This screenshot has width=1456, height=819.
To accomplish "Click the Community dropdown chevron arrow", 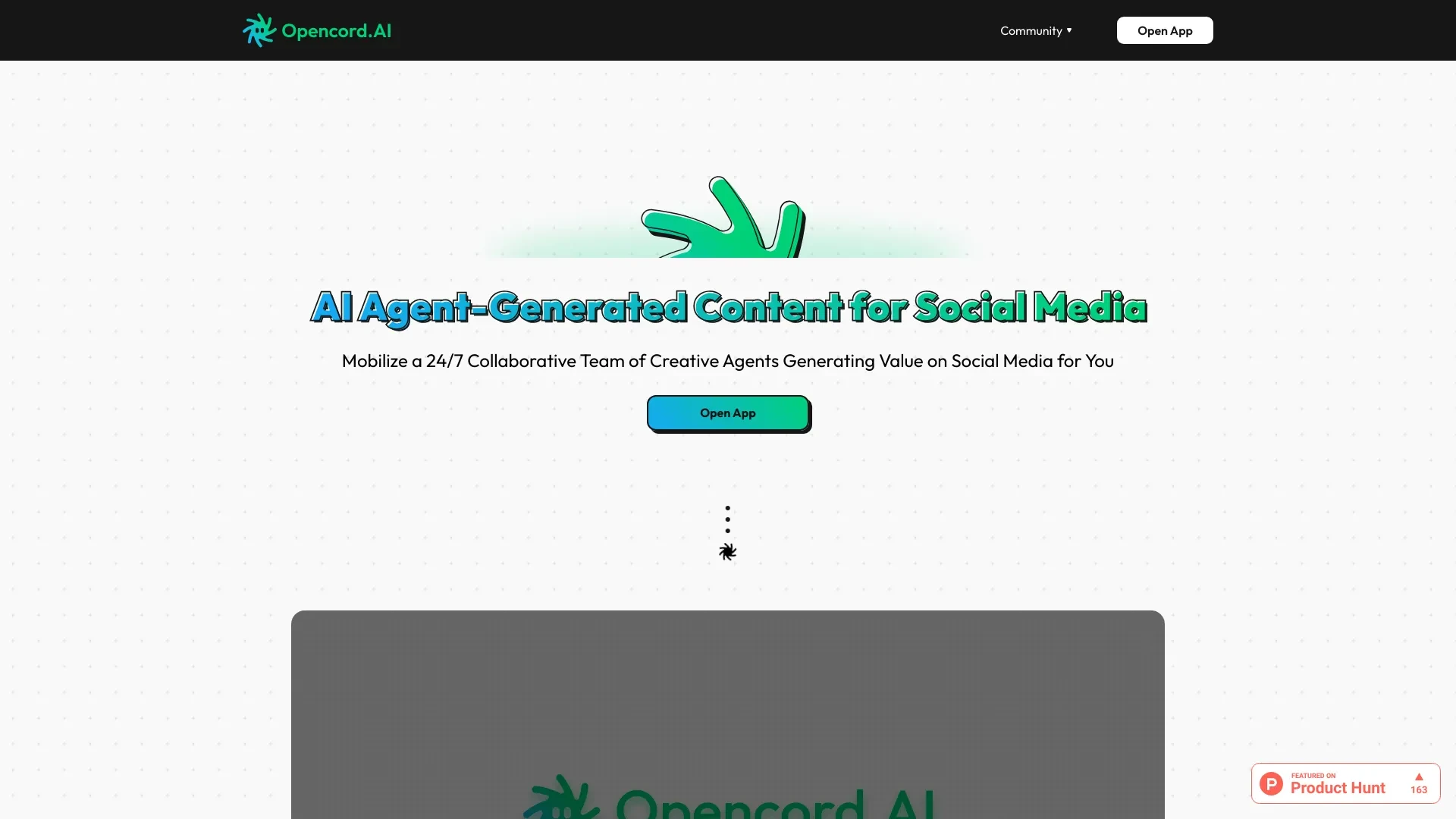I will coord(1069,30).
